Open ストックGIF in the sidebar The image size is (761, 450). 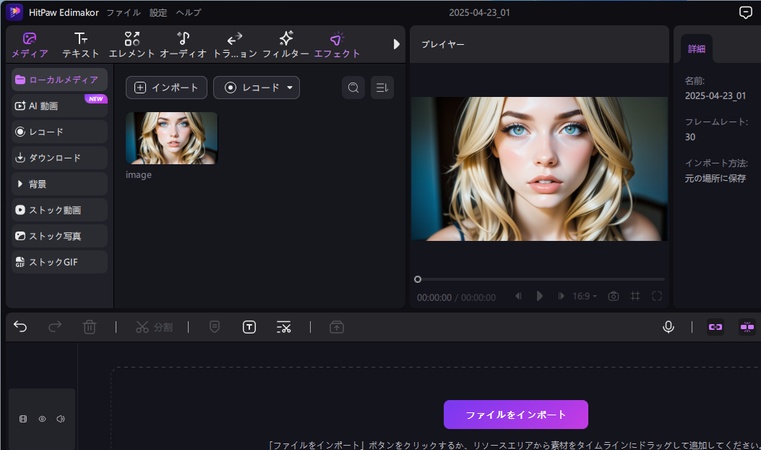pyautogui.click(x=60, y=262)
